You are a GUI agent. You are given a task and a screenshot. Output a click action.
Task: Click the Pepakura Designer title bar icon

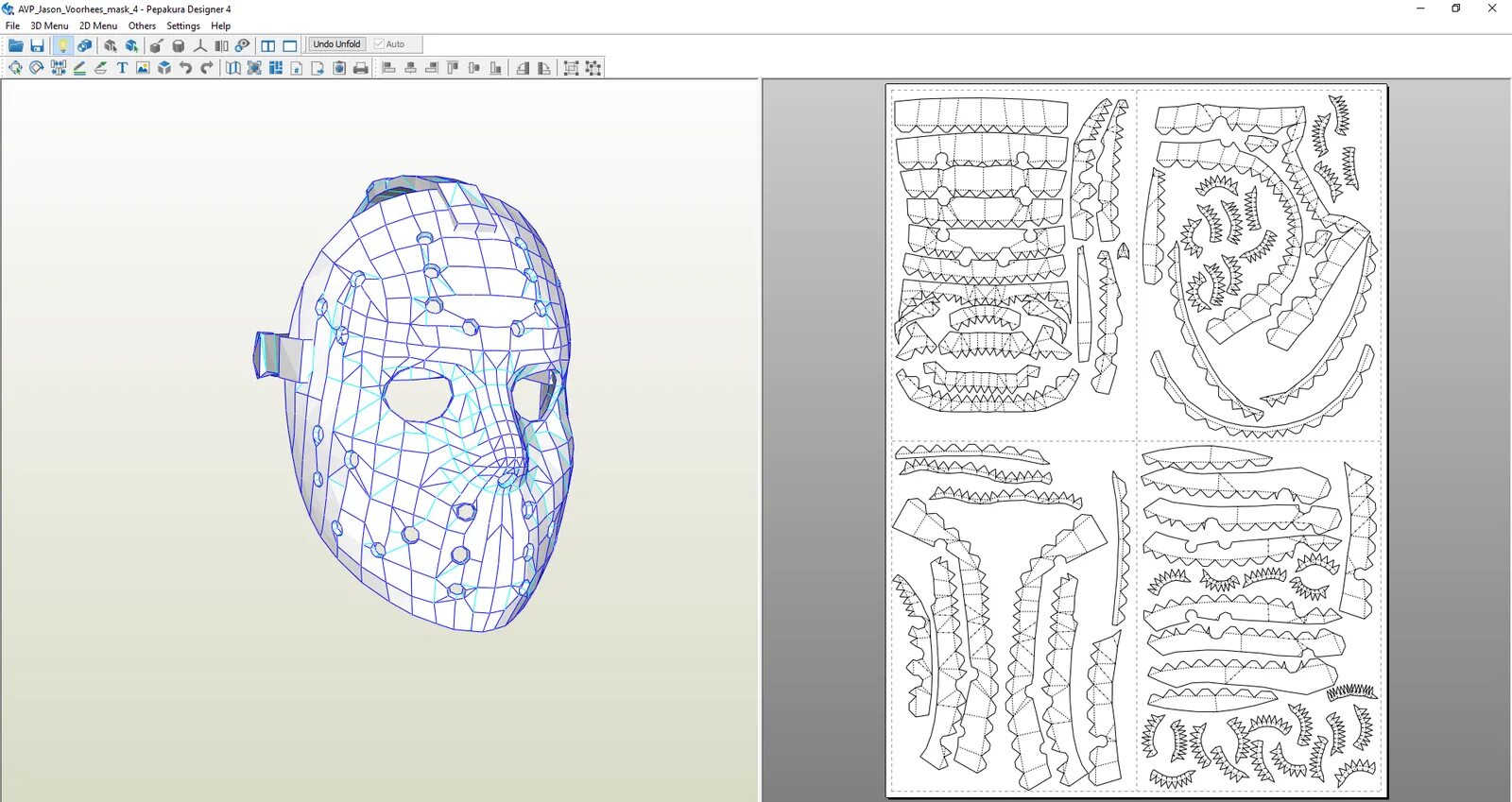[x=9, y=9]
